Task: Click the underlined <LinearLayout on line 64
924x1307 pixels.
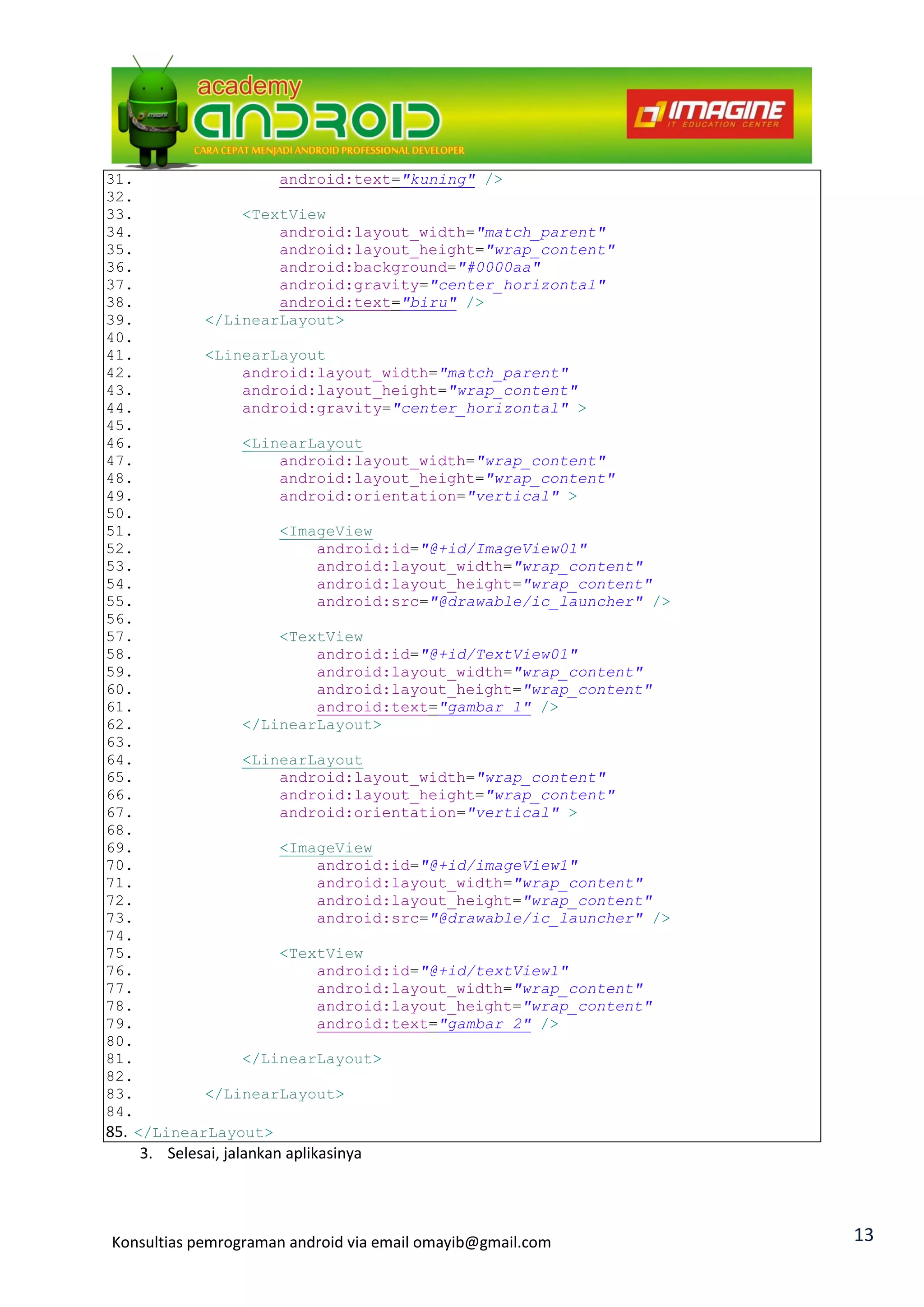Action: [x=302, y=760]
